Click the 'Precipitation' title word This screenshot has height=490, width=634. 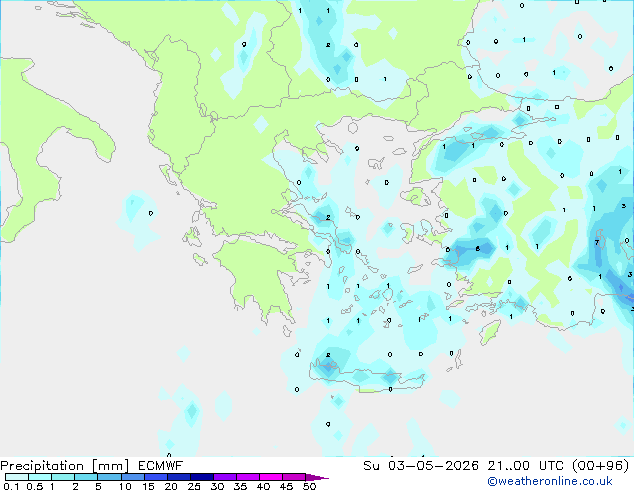[x=42, y=466]
